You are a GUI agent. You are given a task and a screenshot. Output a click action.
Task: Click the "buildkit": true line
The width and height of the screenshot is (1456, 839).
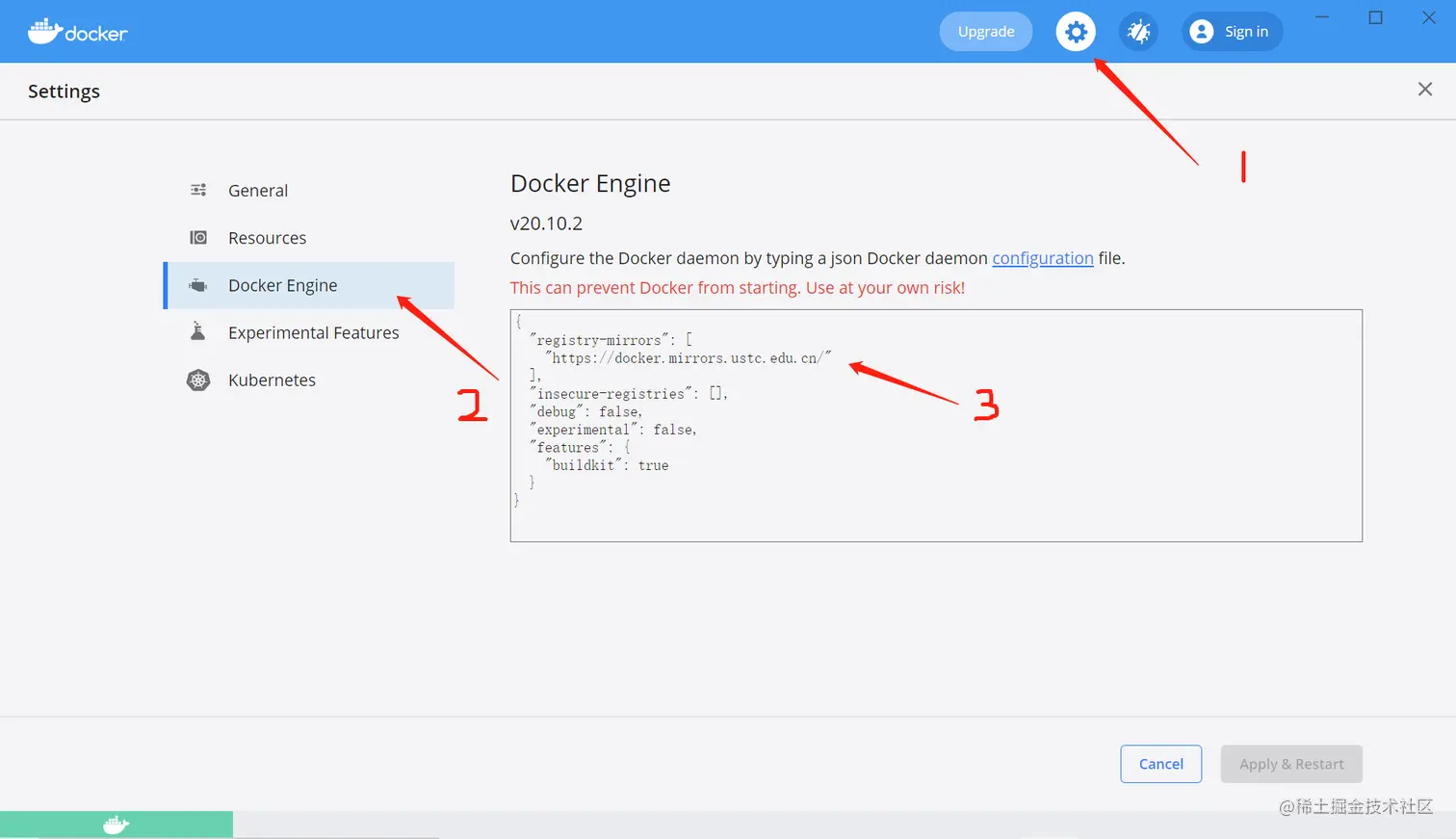[607, 465]
